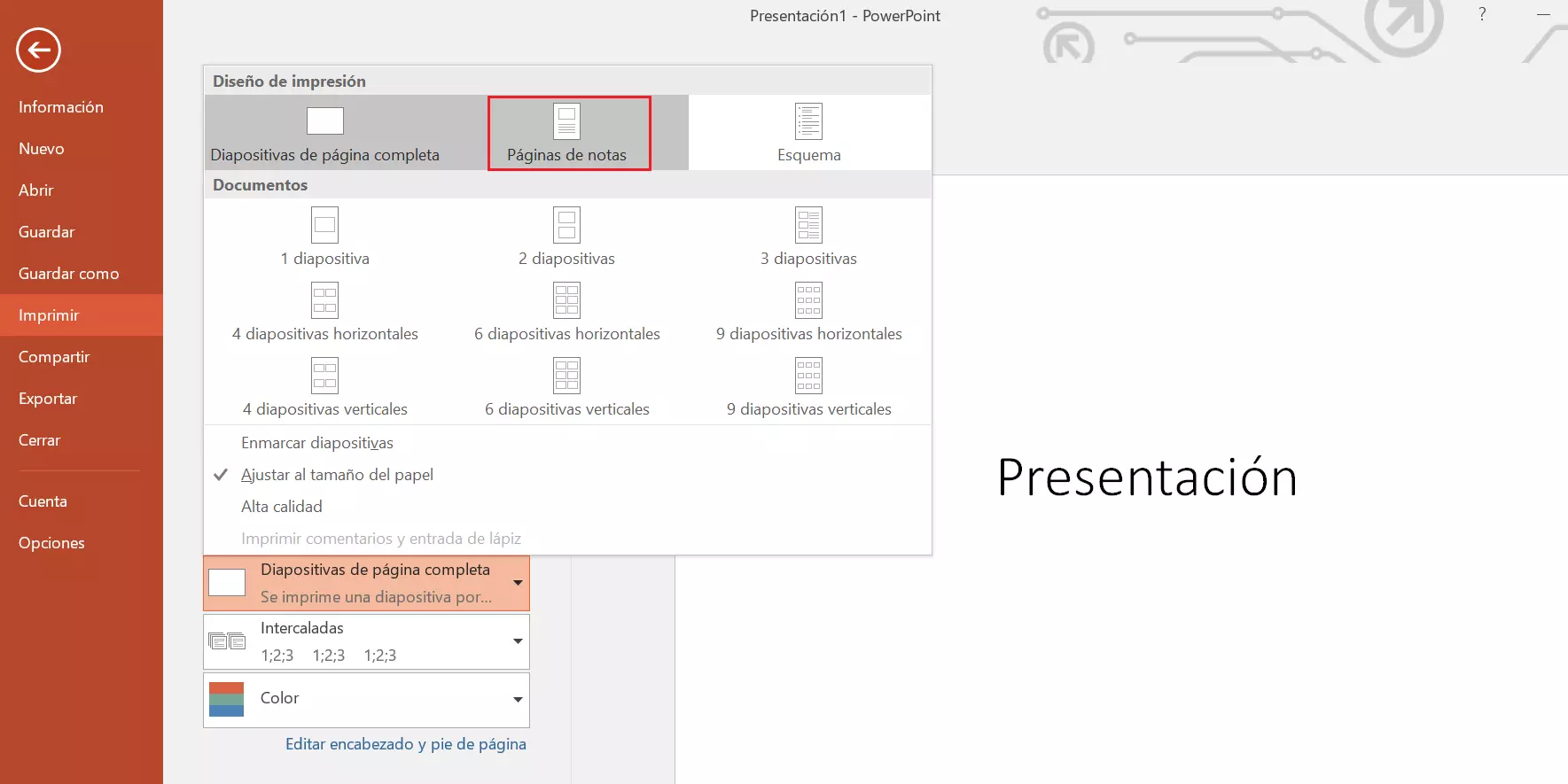Image resolution: width=1568 pixels, height=784 pixels.
Task: Expand the Diapositivas de página completa dropdown
Action: point(518,583)
